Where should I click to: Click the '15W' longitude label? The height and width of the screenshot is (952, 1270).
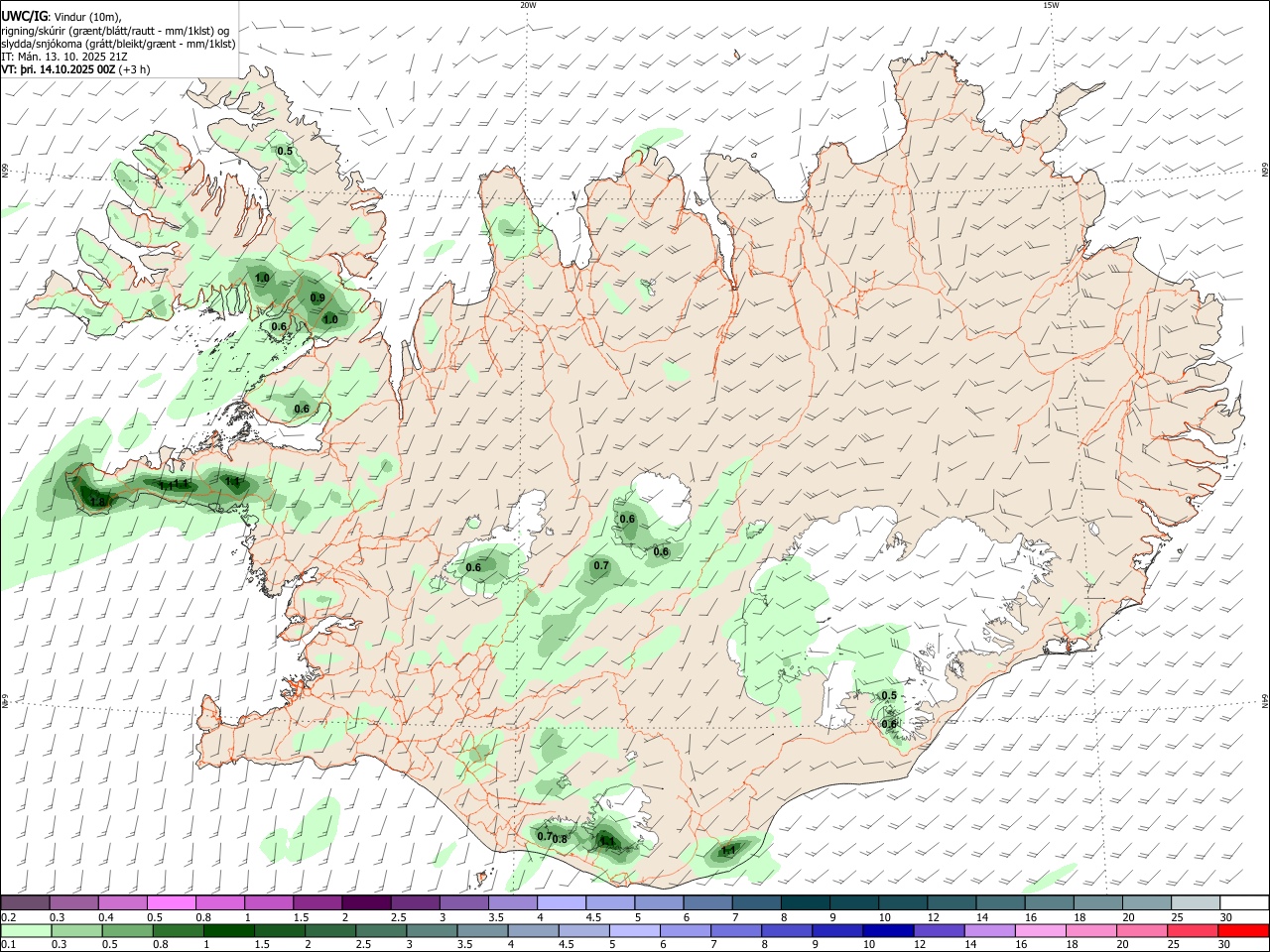coord(1051,5)
